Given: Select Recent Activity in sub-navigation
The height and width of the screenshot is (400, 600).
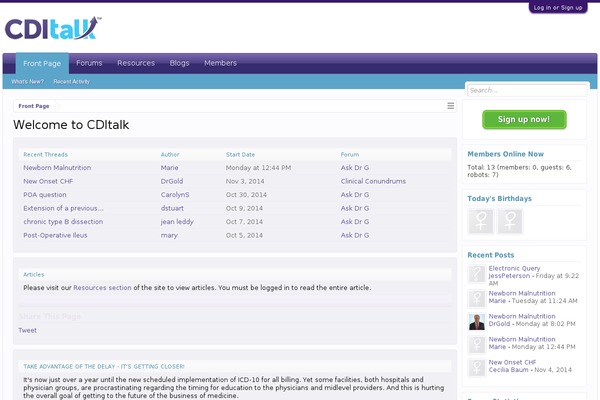Looking at the screenshot, I should click(x=72, y=81).
